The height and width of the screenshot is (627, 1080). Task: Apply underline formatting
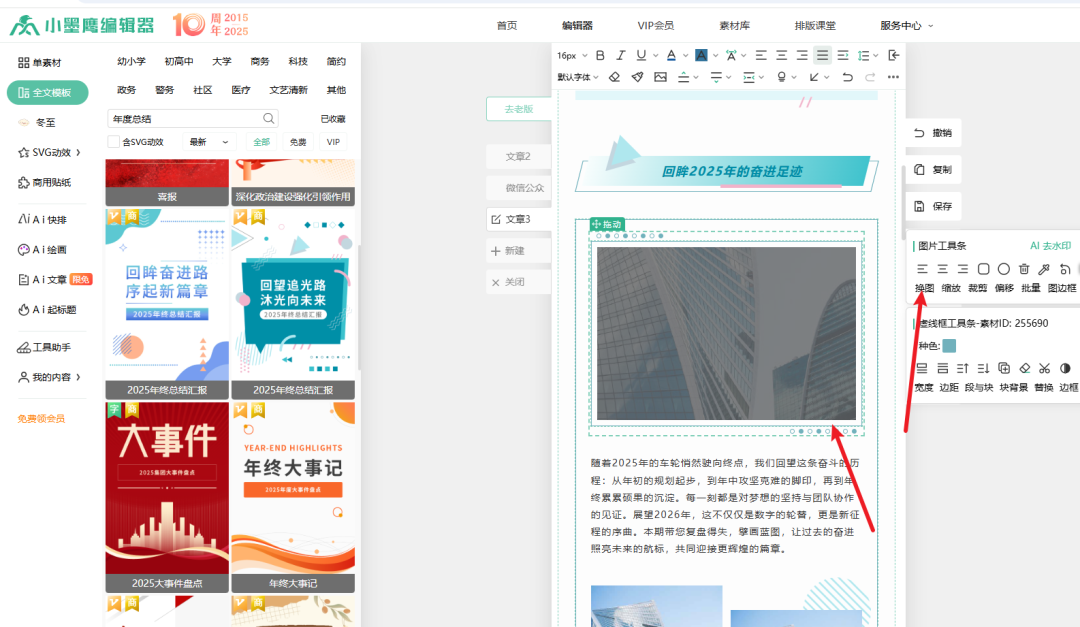tap(641, 55)
